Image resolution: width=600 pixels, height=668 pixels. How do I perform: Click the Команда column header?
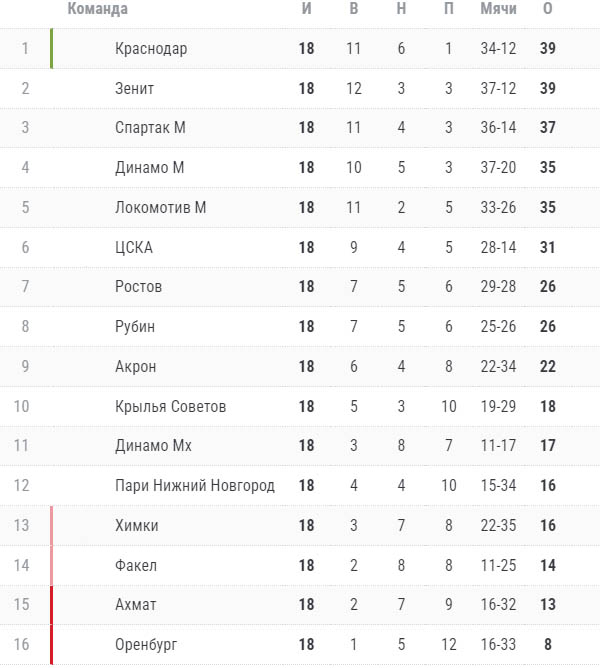[x=97, y=10]
